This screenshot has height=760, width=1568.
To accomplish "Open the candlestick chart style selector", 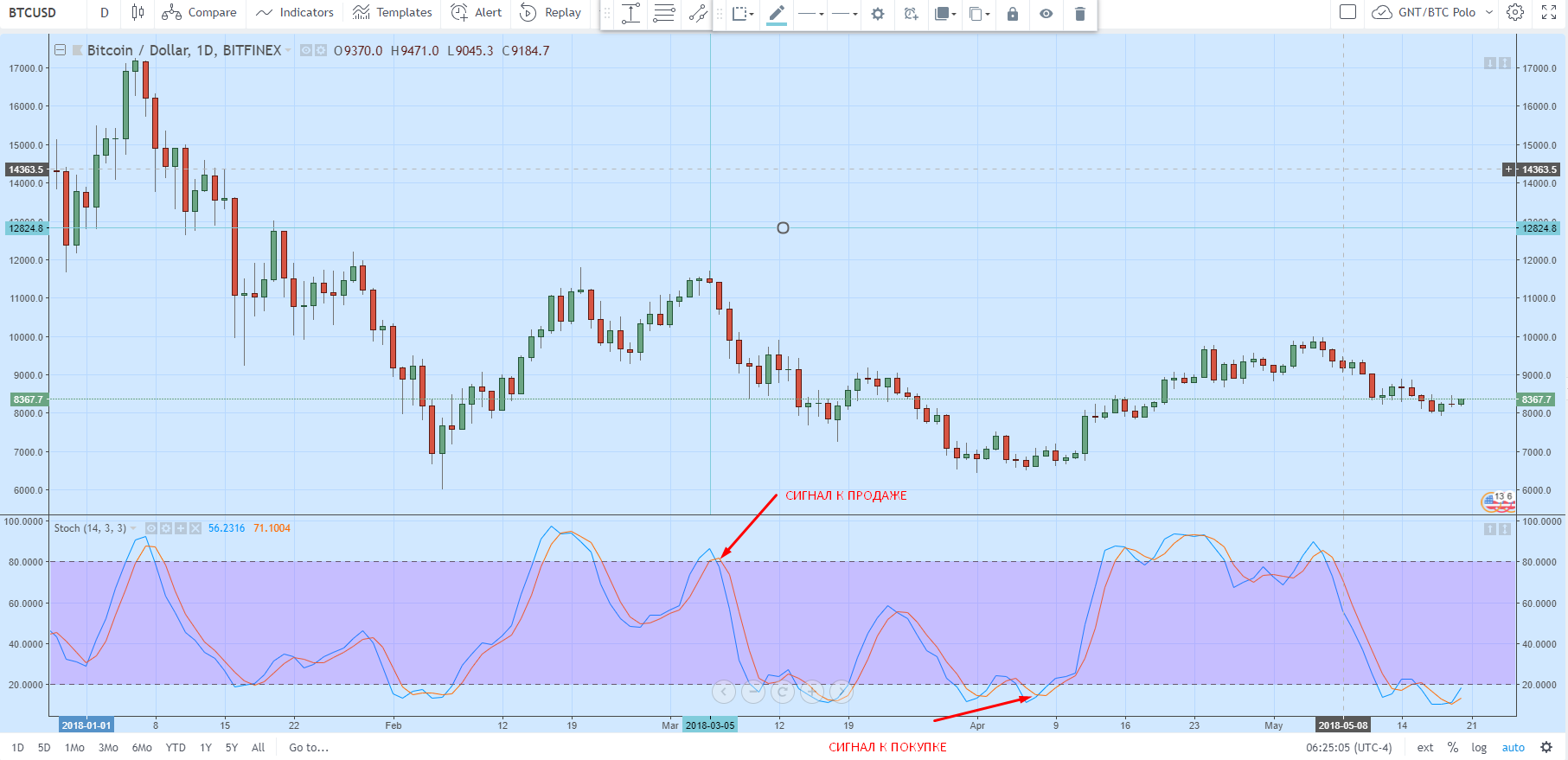I will coord(138,12).
